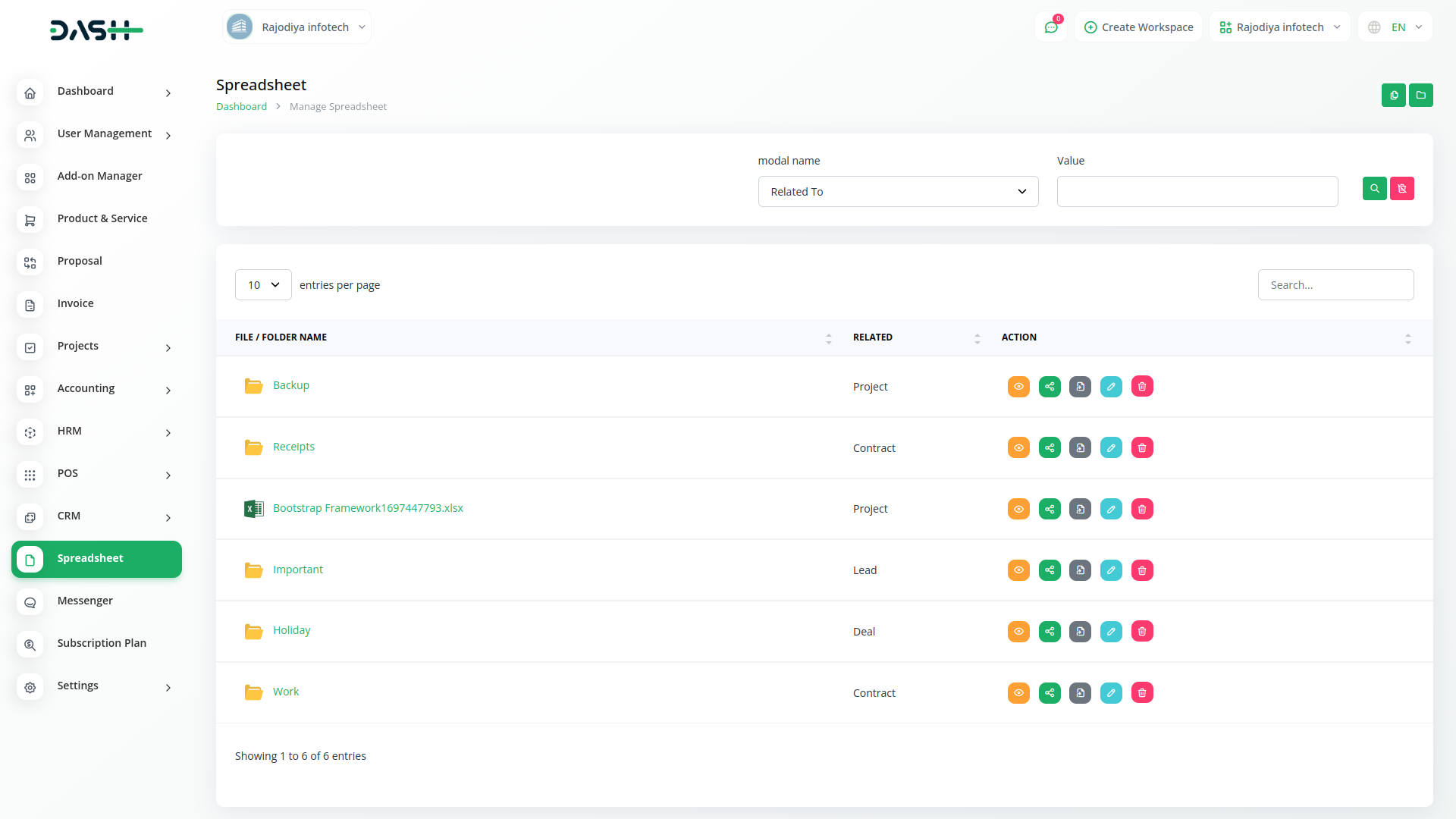
Task: View the Holiday folder with eye icon
Action: point(1018,632)
